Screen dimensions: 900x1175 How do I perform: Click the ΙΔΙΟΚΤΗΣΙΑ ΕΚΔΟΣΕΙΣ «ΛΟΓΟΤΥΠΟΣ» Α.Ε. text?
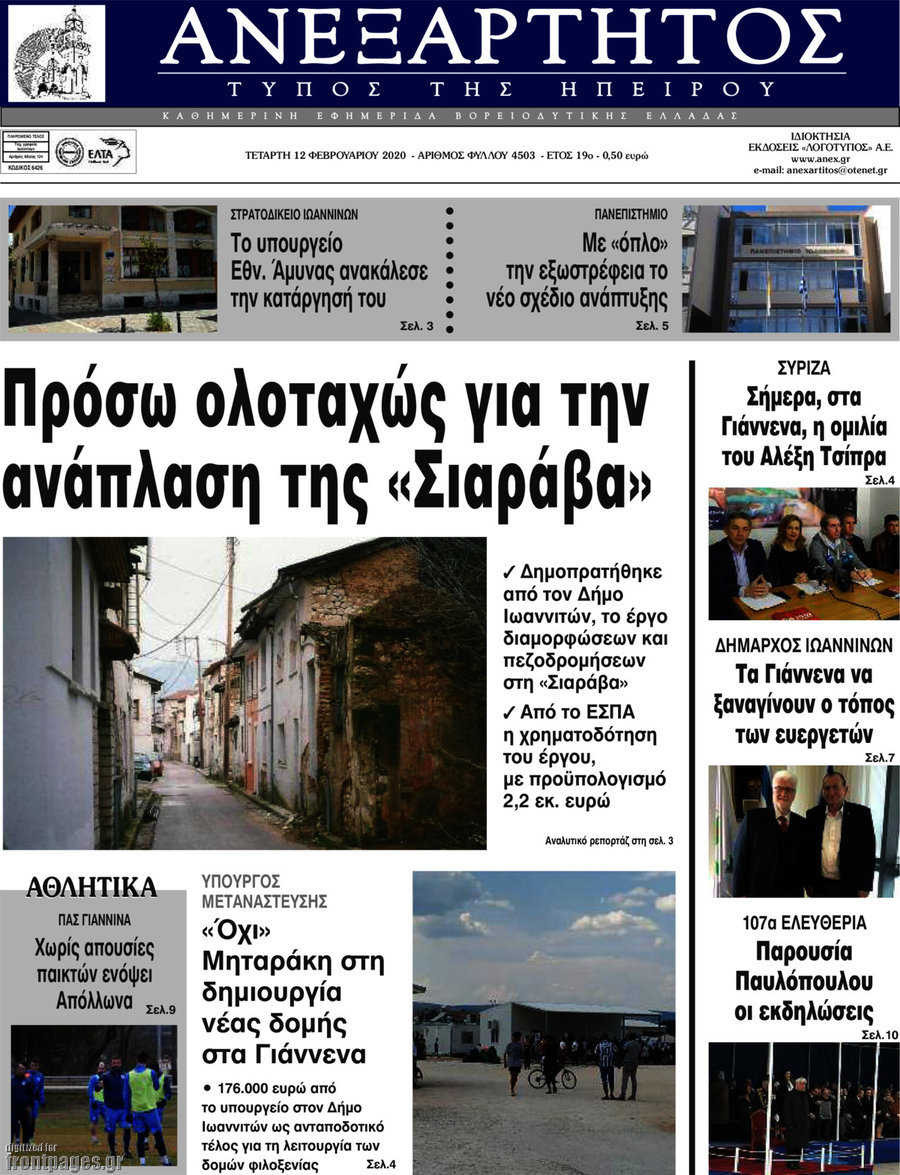click(x=820, y=142)
